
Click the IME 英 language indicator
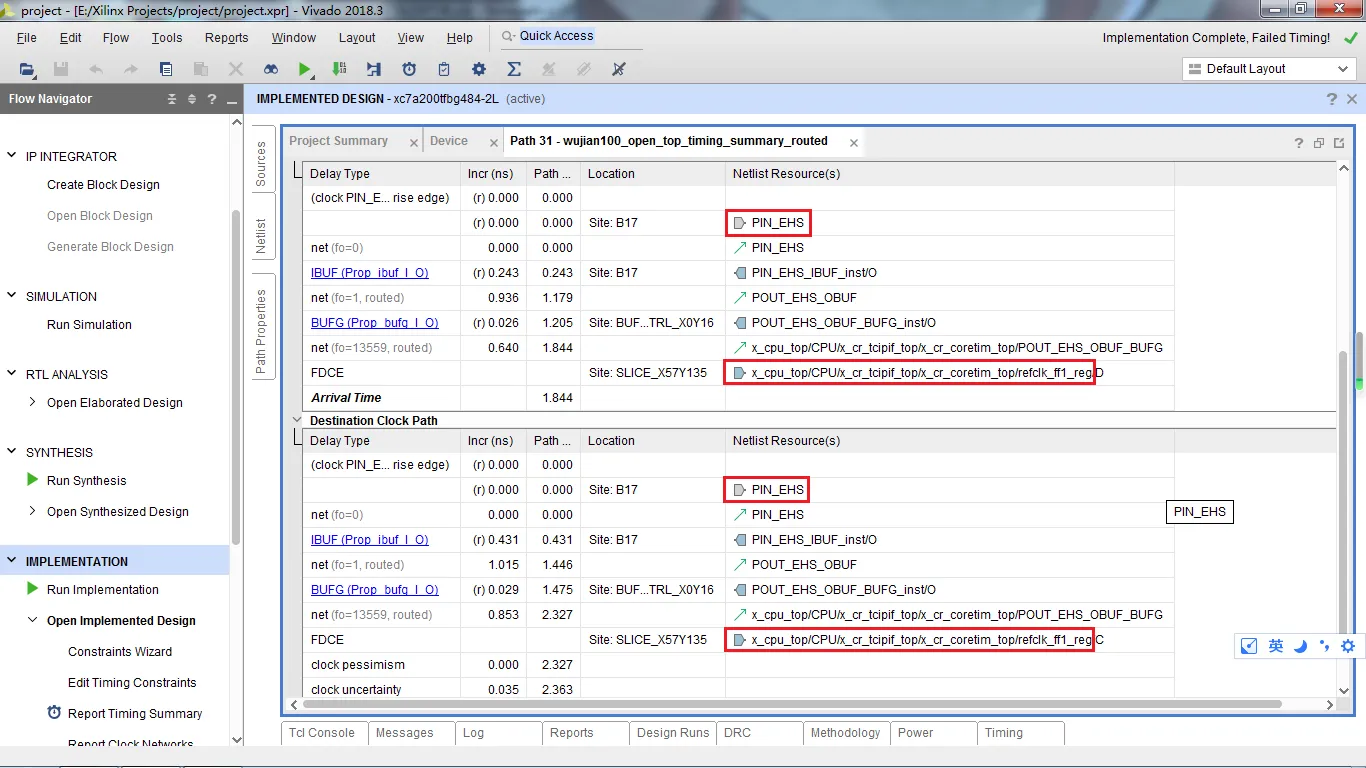tap(1276, 646)
